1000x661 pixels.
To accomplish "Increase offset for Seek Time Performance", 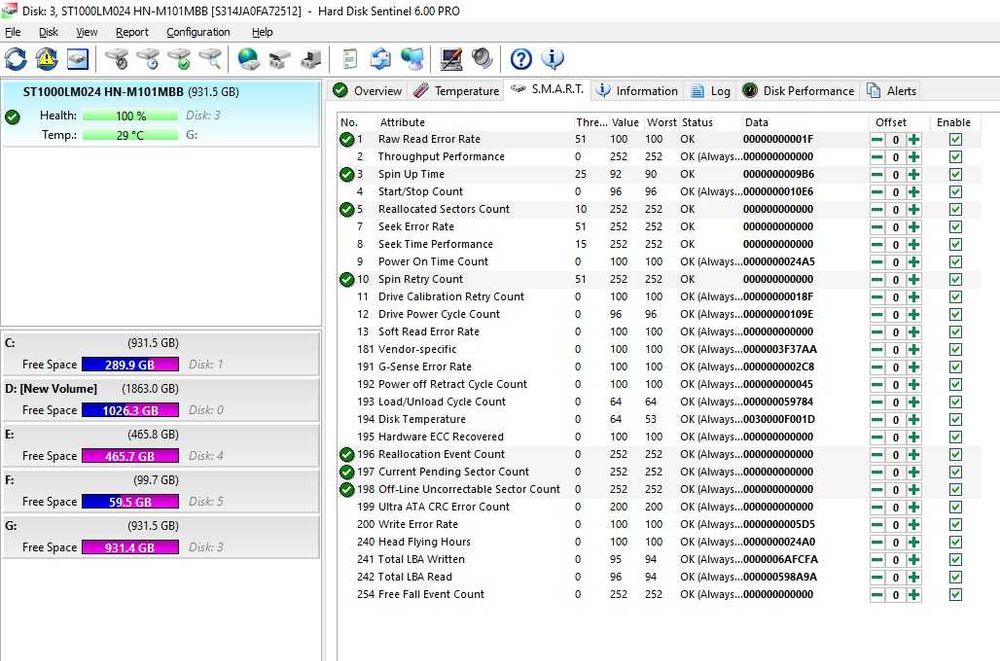I will click(x=914, y=244).
